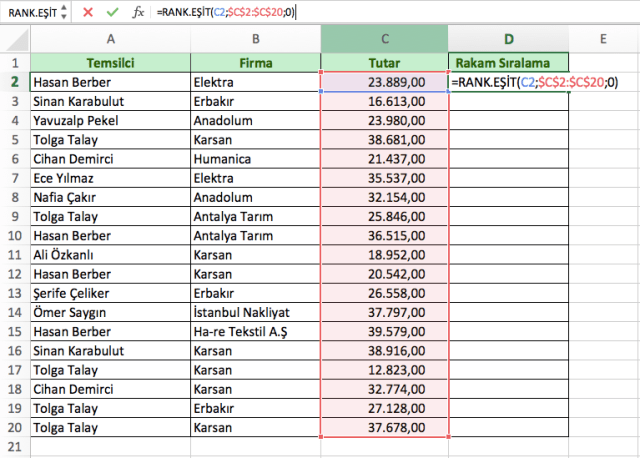
Task: Select the cell containing İstanbul Nakliyat
Action: click(x=255, y=312)
